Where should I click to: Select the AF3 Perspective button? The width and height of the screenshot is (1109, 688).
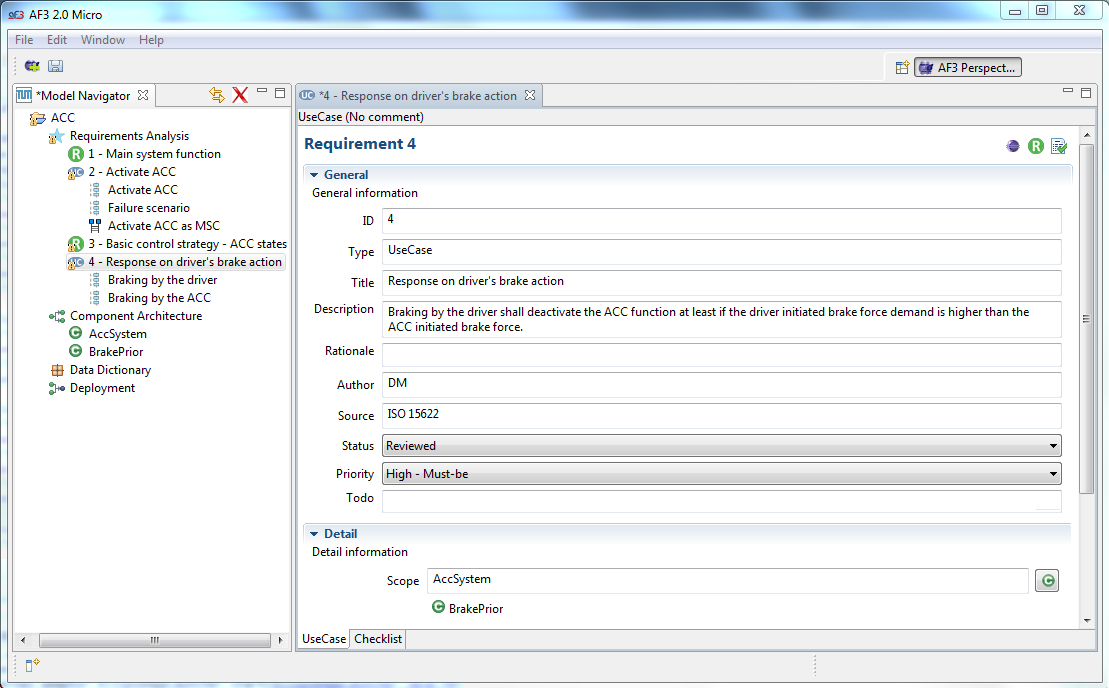pyautogui.click(x=968, y=68)
